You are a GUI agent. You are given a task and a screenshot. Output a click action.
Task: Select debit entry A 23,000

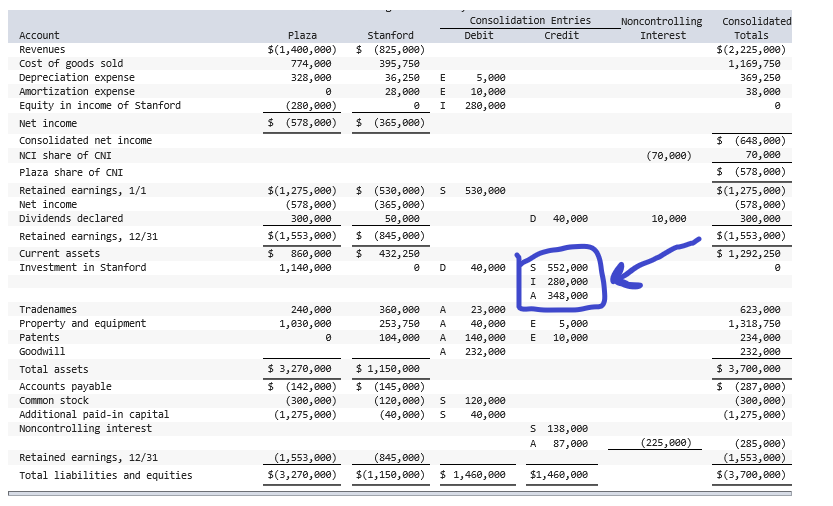tap(473, 309)
